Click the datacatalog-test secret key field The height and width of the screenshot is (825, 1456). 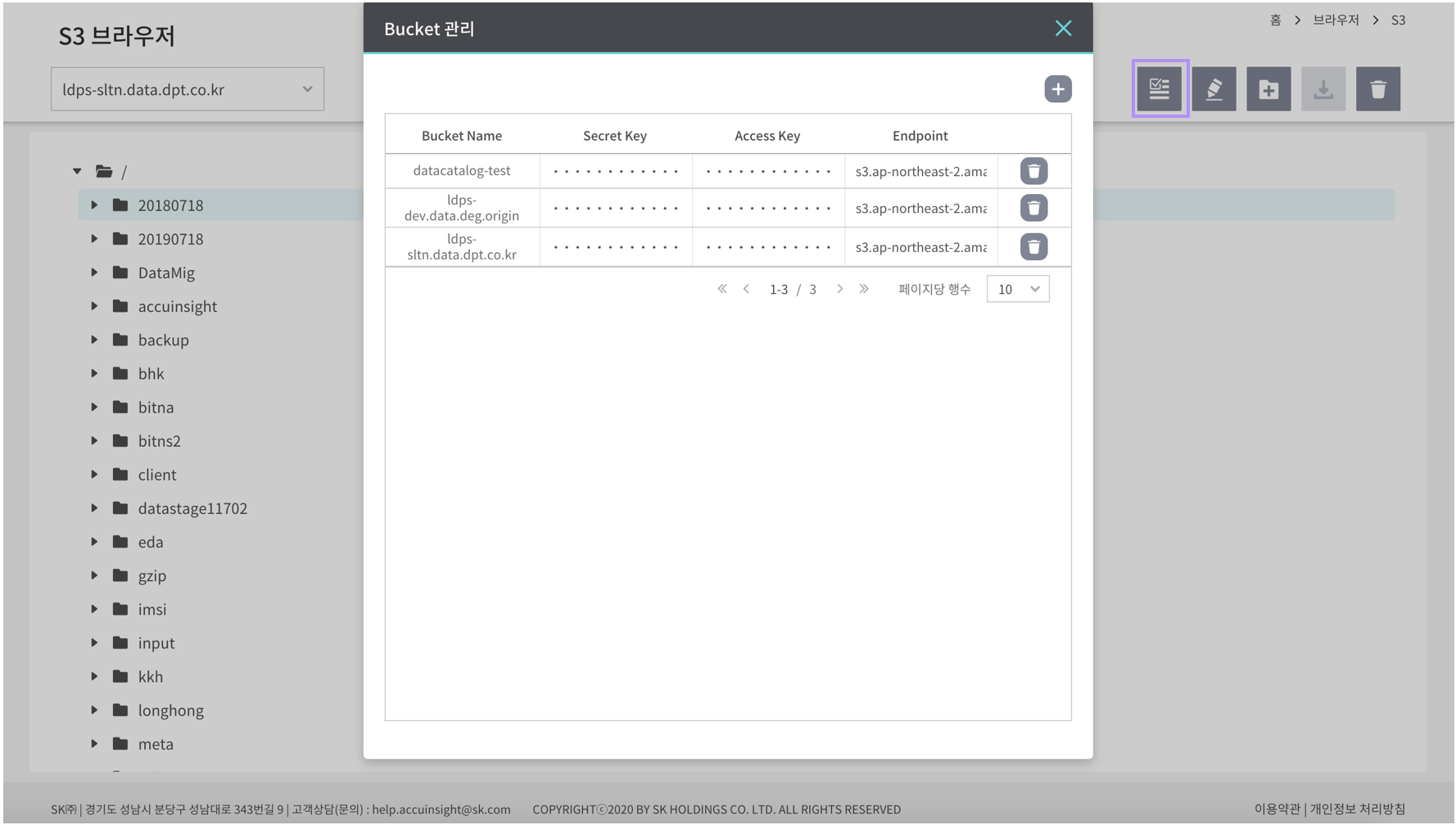pyautogui.click(x=616, y=171)
